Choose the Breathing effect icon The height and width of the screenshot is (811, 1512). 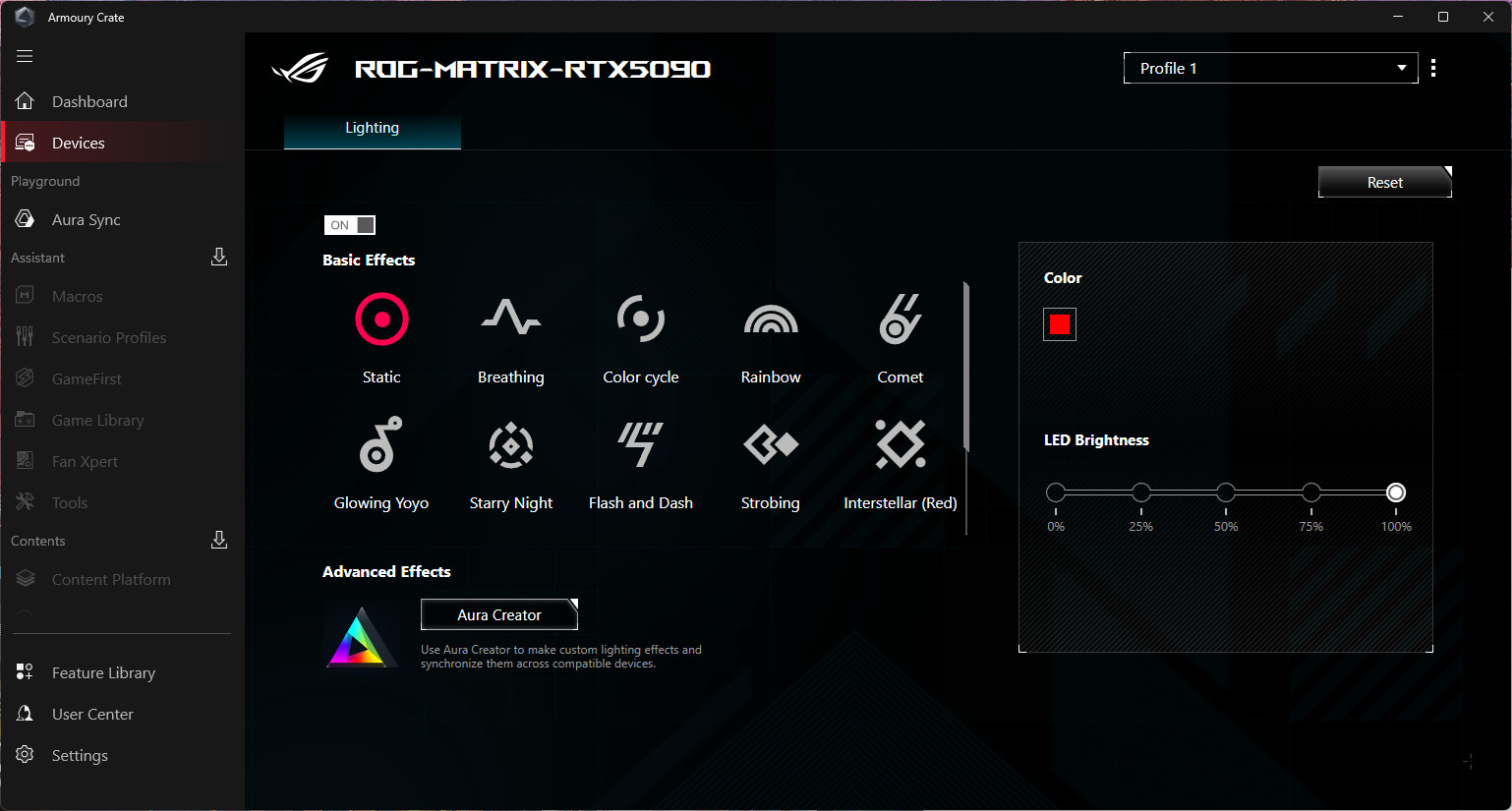(x=510, y=319)
